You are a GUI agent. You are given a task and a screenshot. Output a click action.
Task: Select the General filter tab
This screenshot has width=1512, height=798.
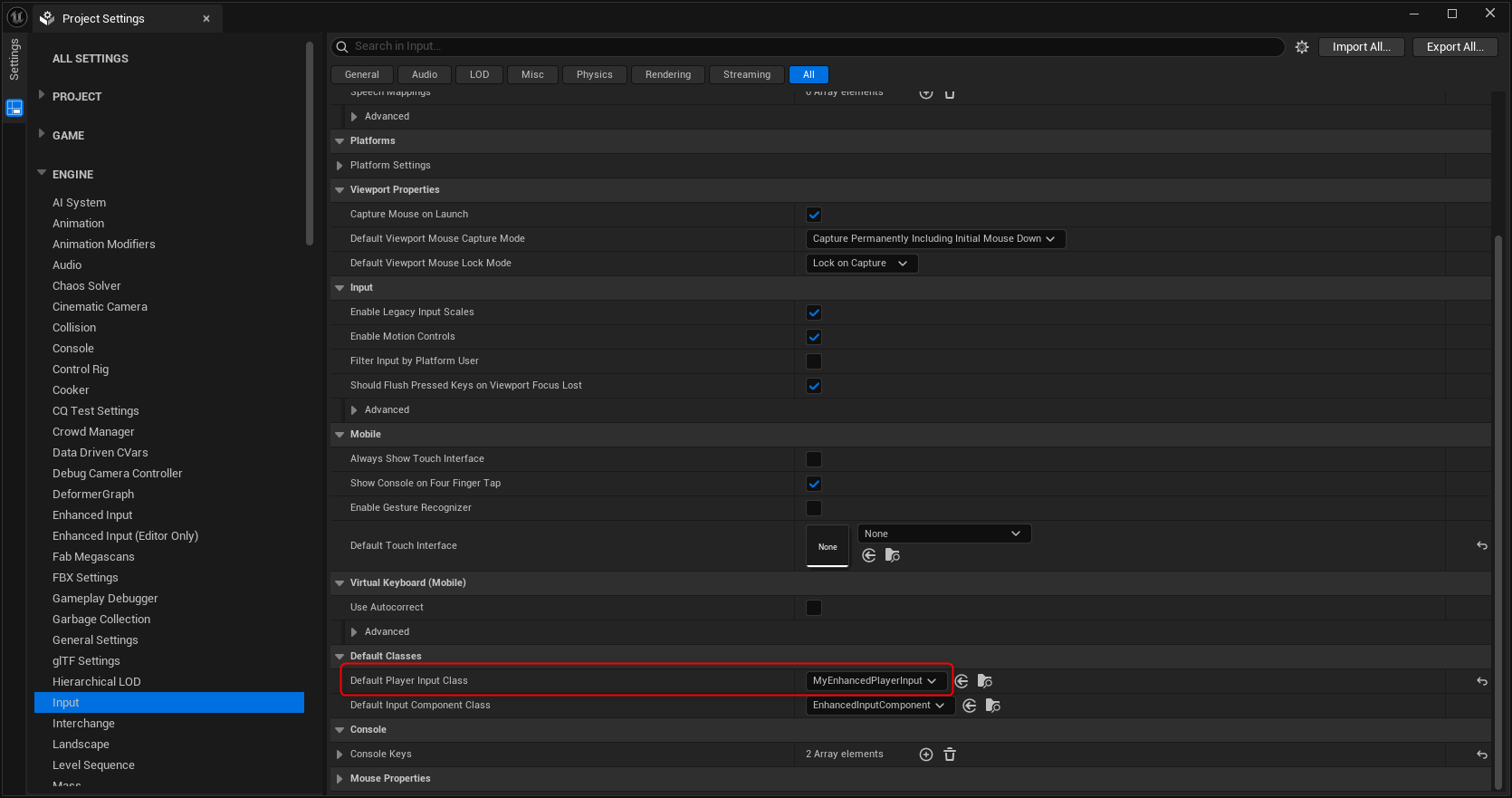coord(362,75)
